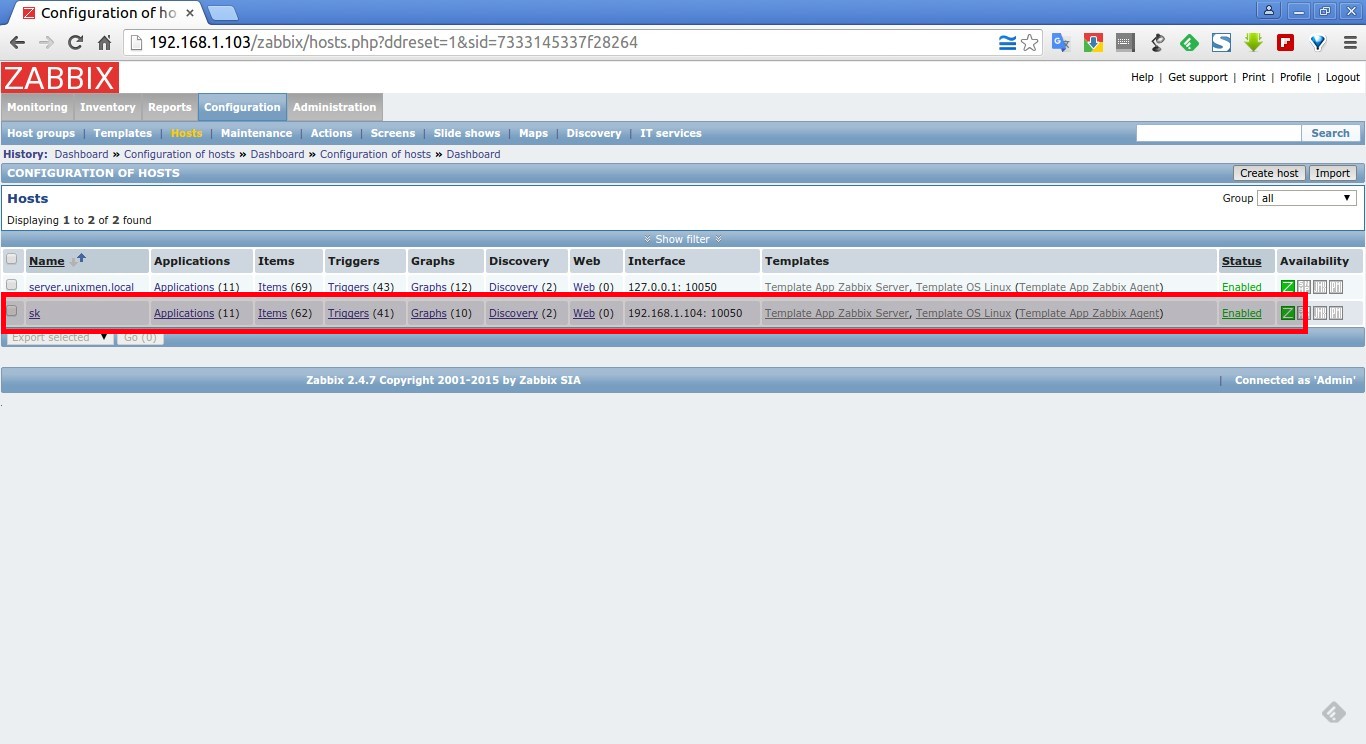1366x744 pixels.
Task: Click the browser back arrow
Action: coord(17,42)
